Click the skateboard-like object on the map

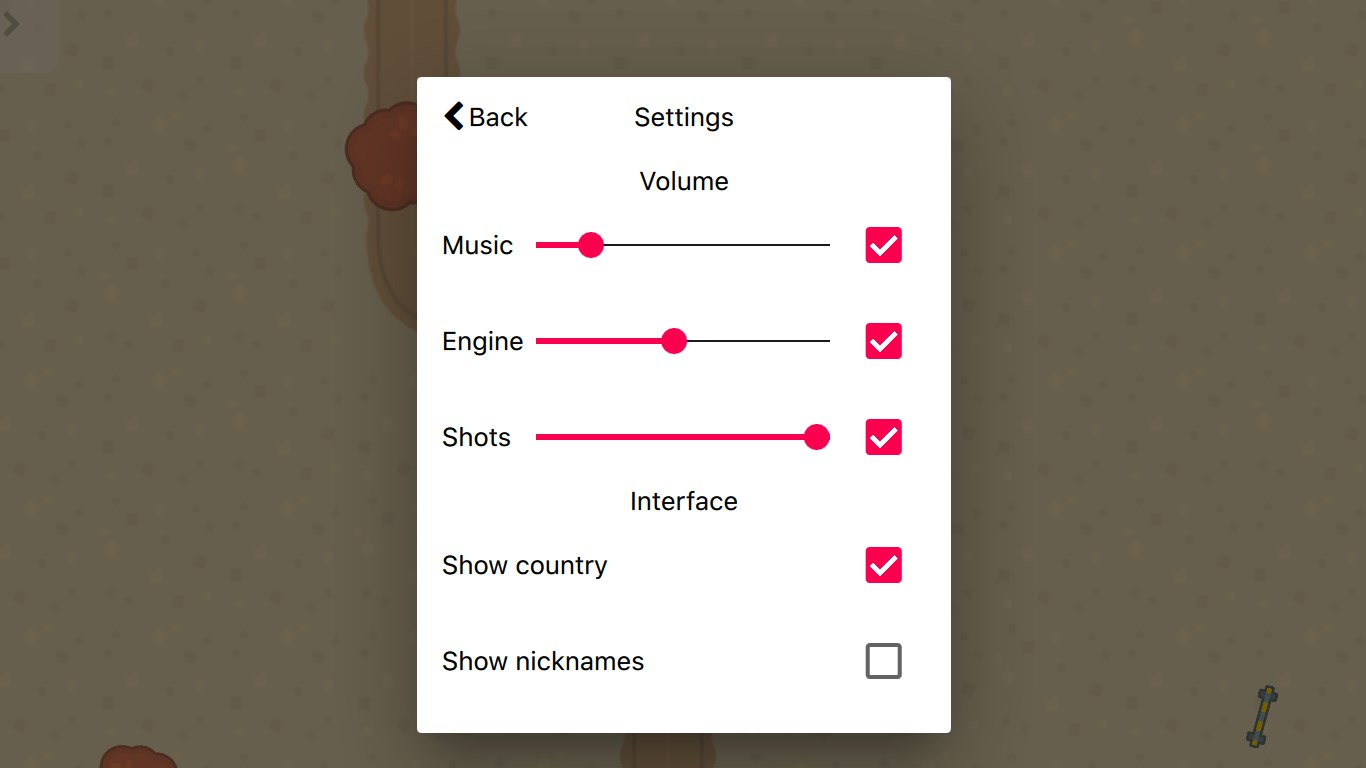click(x=1263, y=716)
